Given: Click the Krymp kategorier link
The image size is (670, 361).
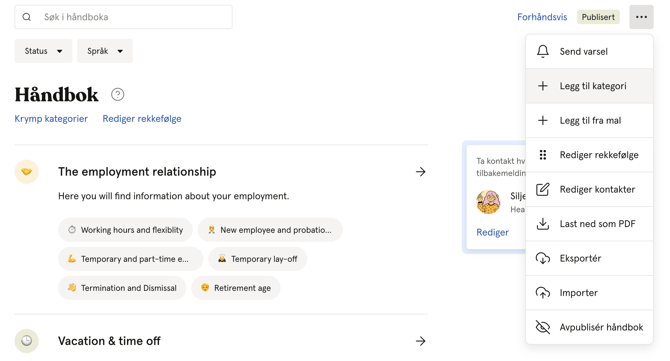Looking at the screenshot, I should [51, 119].
